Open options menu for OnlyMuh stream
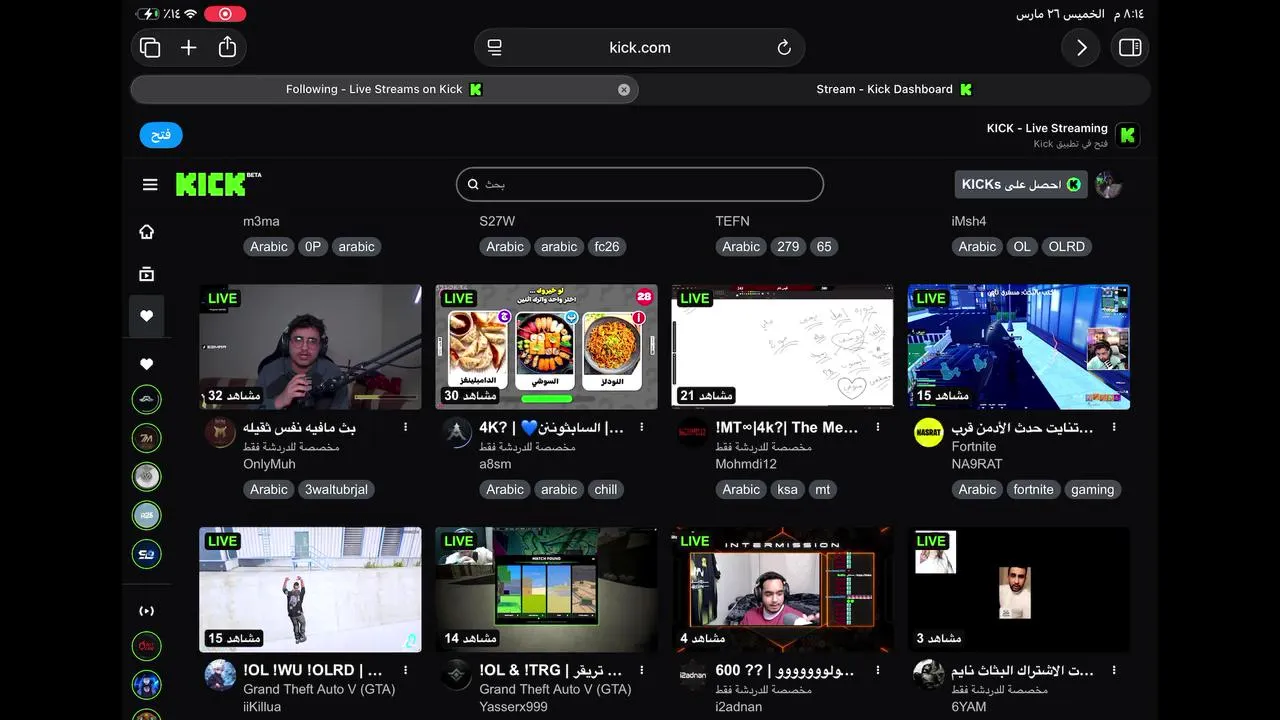1280x720 pixels. tap(405, 427)
